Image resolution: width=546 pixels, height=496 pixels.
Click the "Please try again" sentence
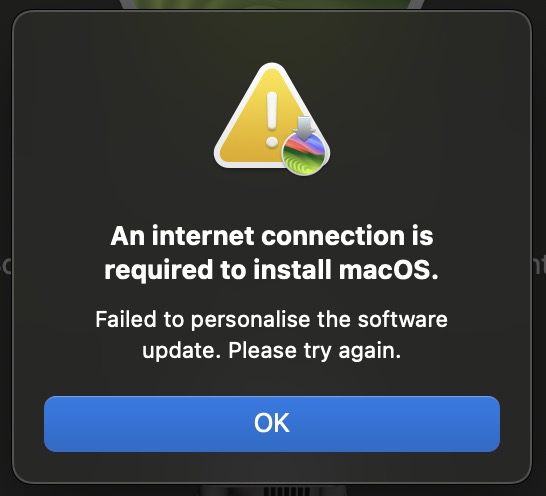(315, 351)
